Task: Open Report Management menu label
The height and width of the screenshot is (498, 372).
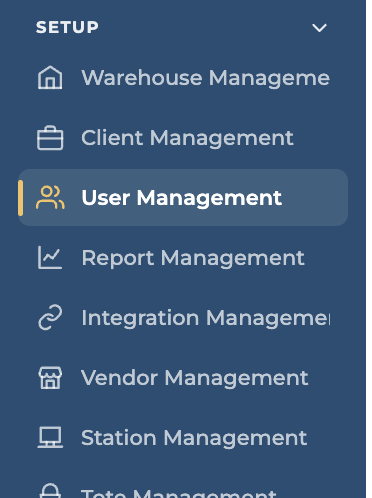Action: [x=193, y=258]
